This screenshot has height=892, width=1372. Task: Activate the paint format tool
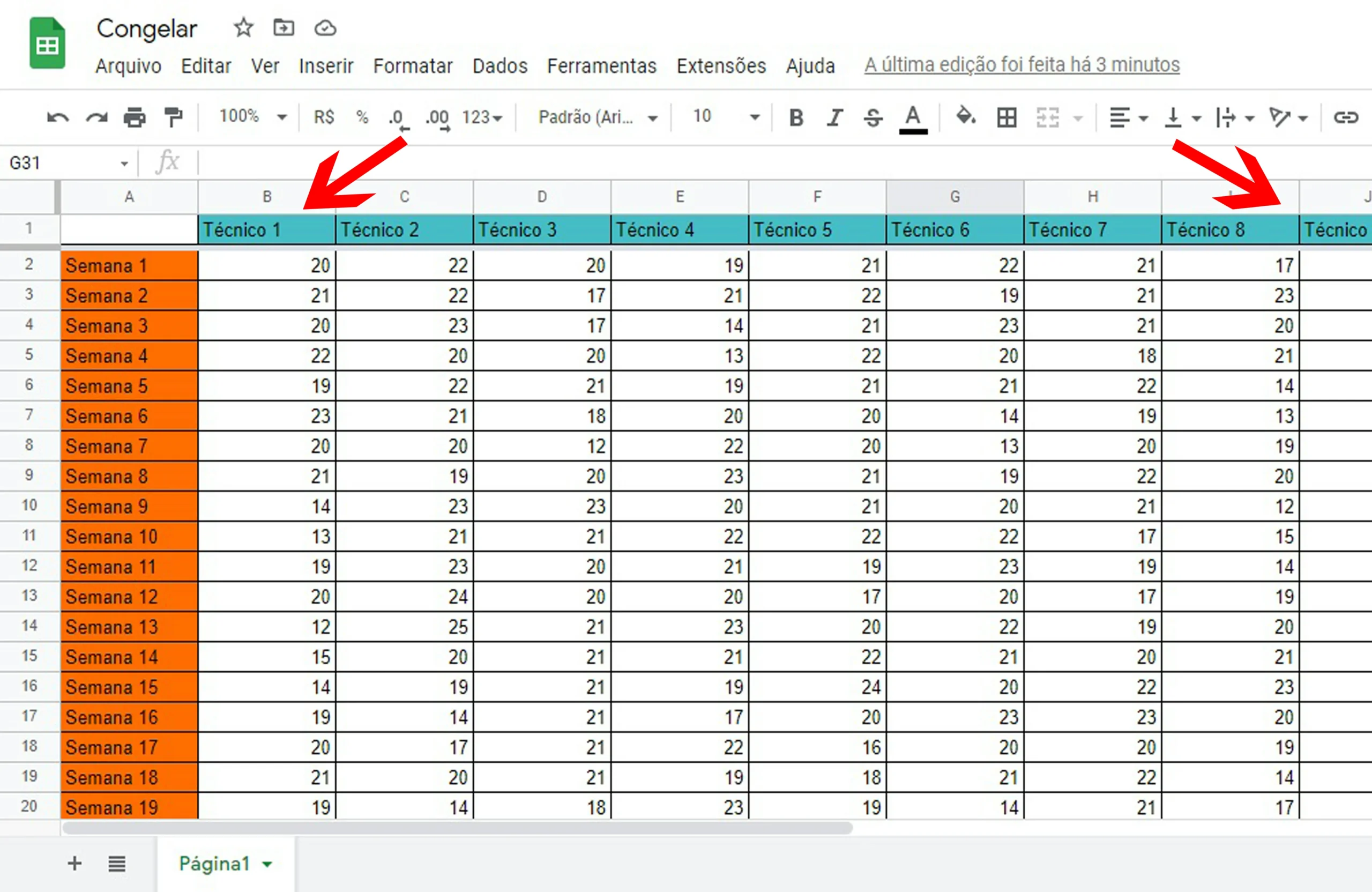point(173,117)
